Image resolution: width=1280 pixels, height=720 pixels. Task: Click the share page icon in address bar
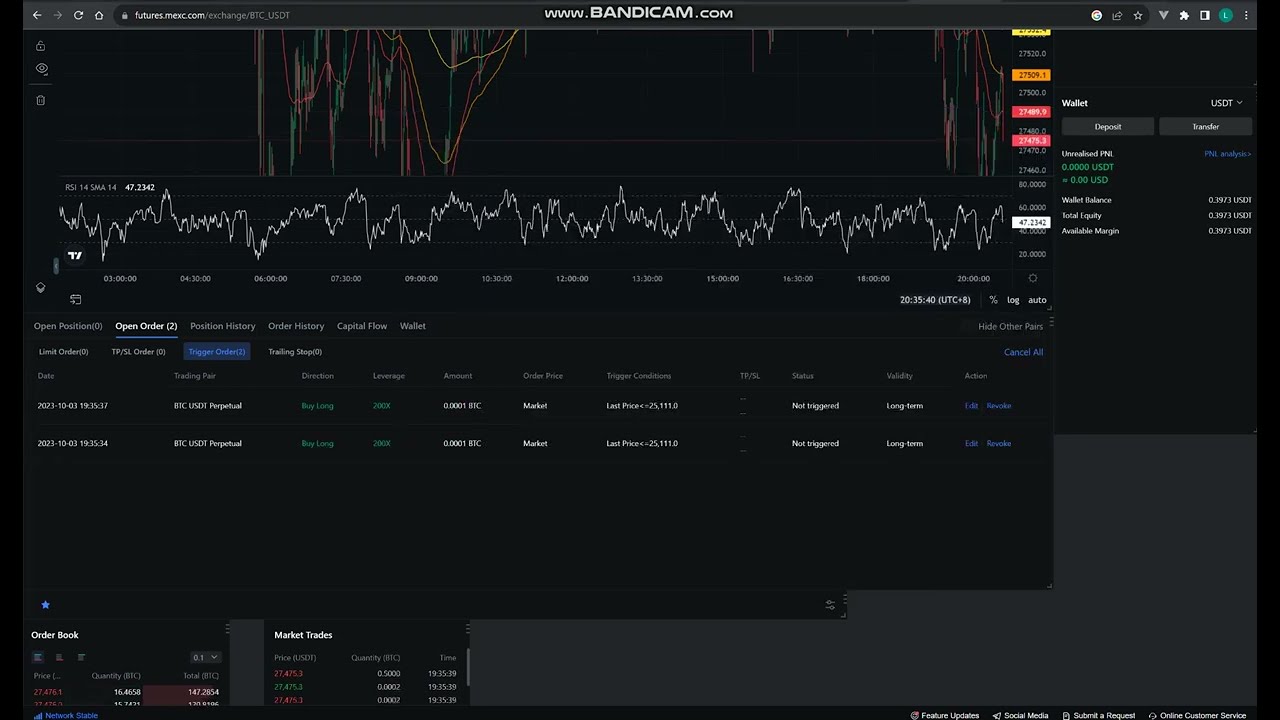coord(1117,15)
